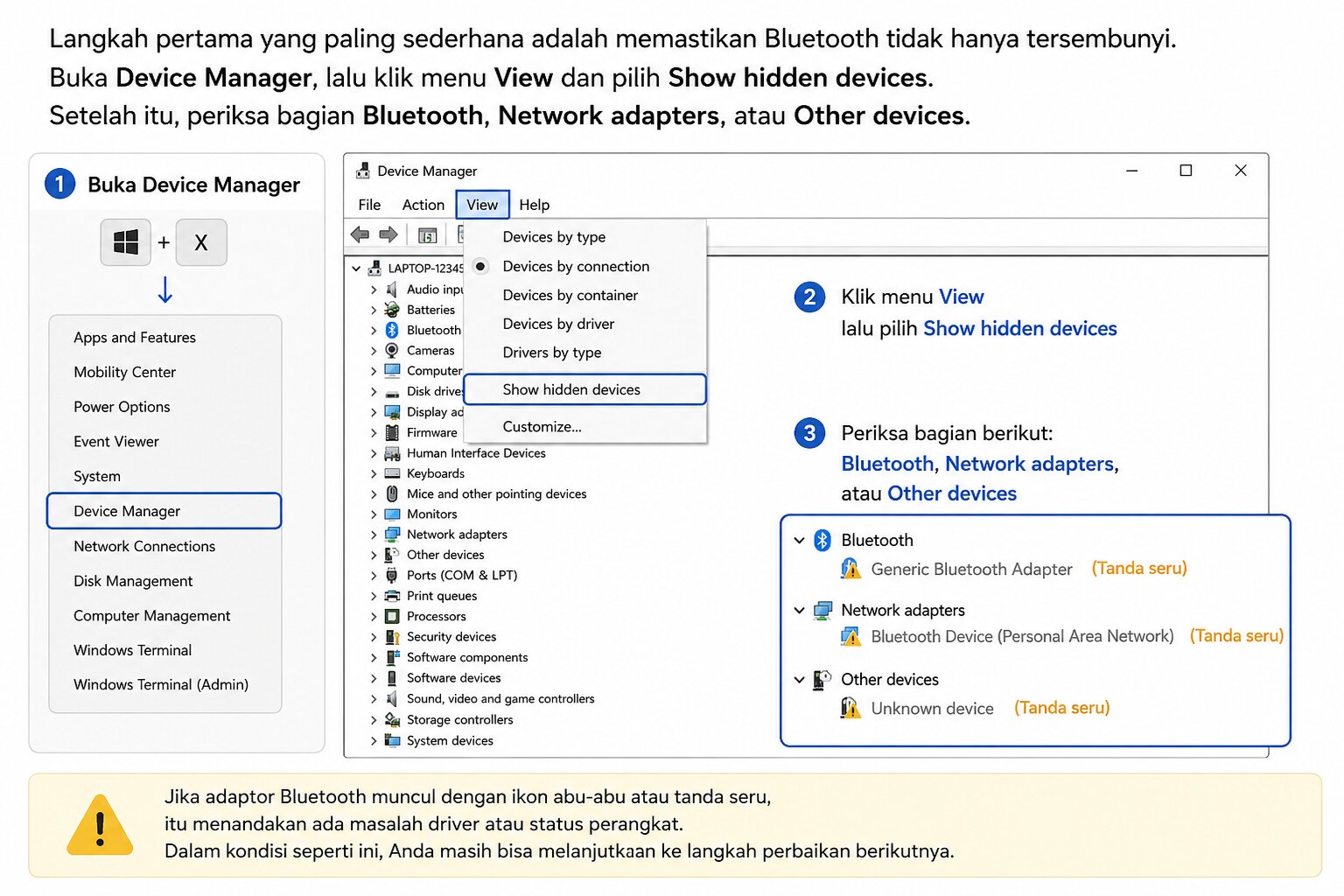Viewport: 1344px width, 896px height.
Task: Select the Generic Bluetooth Adapter device row
Action: [971, 570]
